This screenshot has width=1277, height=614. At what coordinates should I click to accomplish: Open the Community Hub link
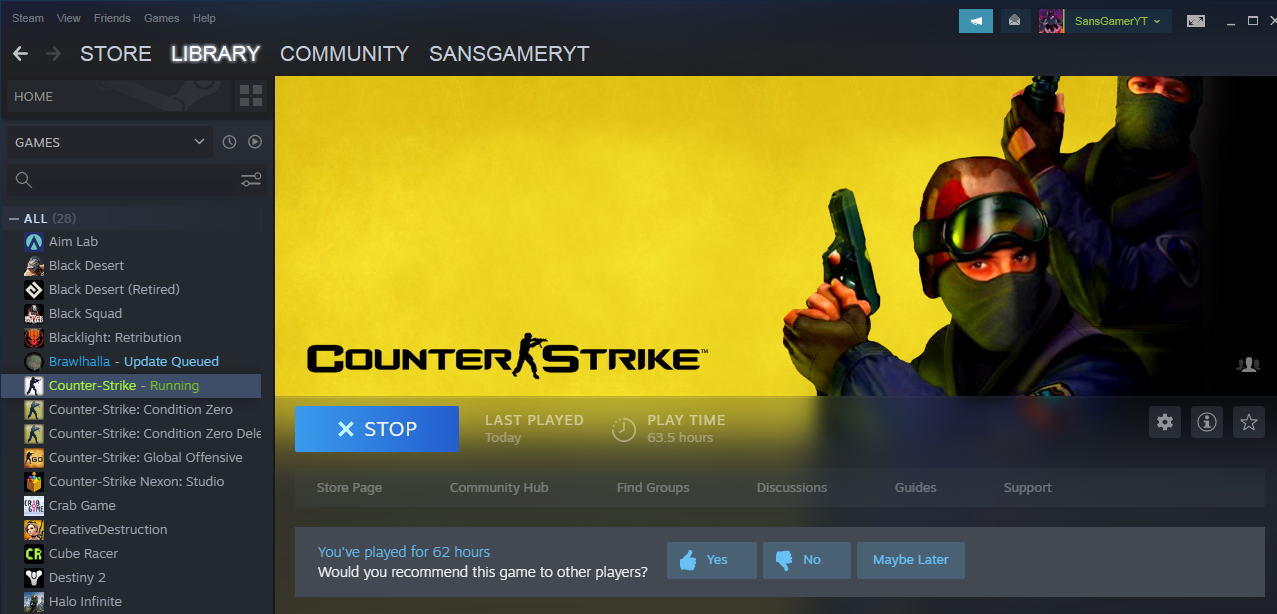pyautogui.click(x=499, y=488)
